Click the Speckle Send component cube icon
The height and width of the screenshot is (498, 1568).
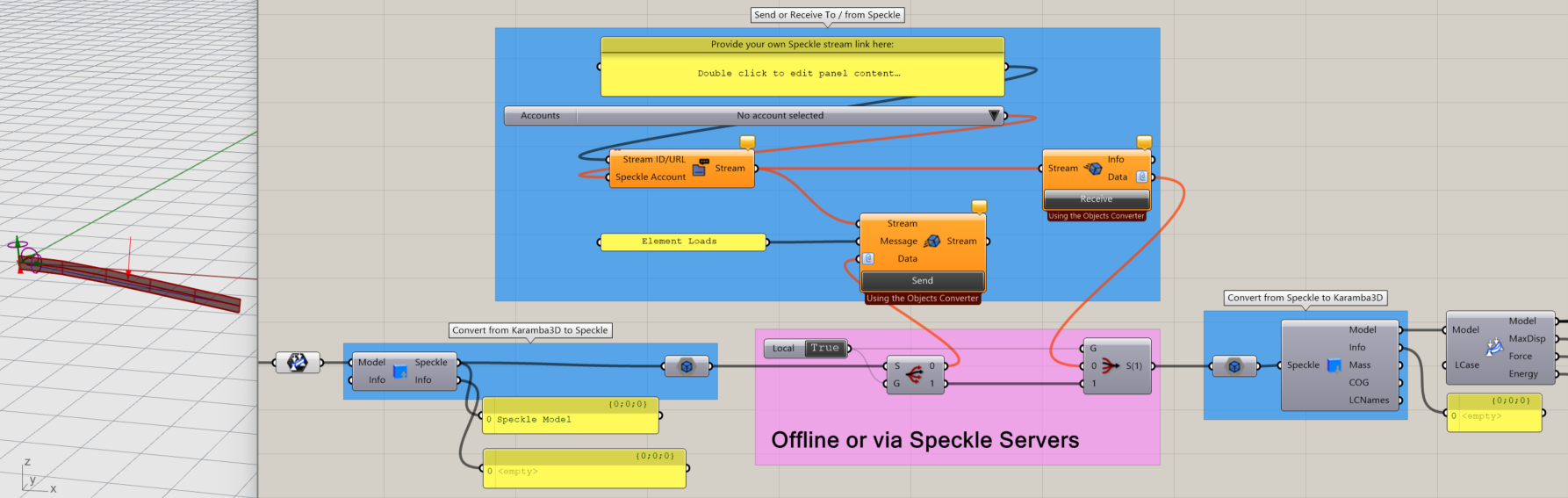pyautogui.click(x=931, y=242)
